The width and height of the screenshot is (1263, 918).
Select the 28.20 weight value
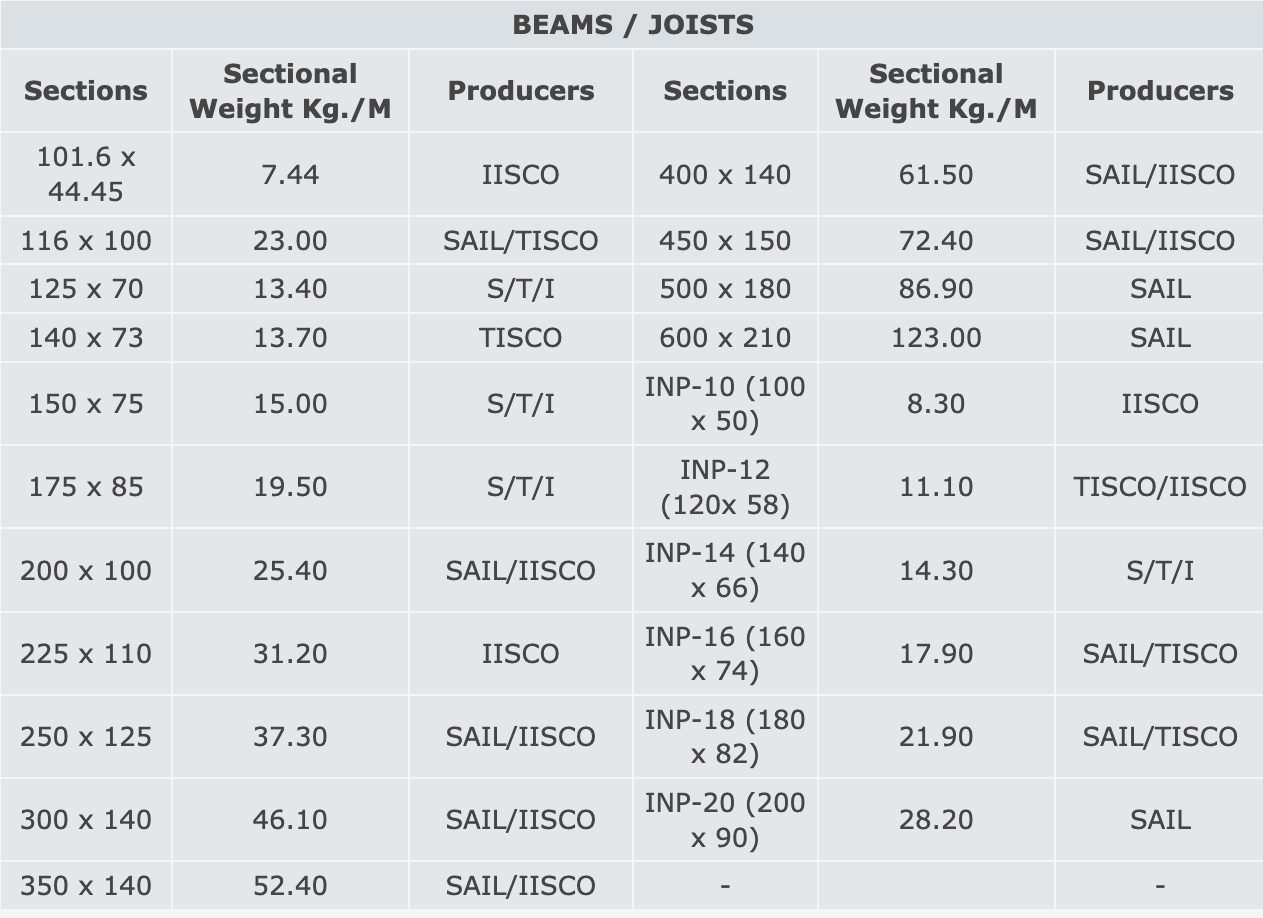click(x=936, y=820)
